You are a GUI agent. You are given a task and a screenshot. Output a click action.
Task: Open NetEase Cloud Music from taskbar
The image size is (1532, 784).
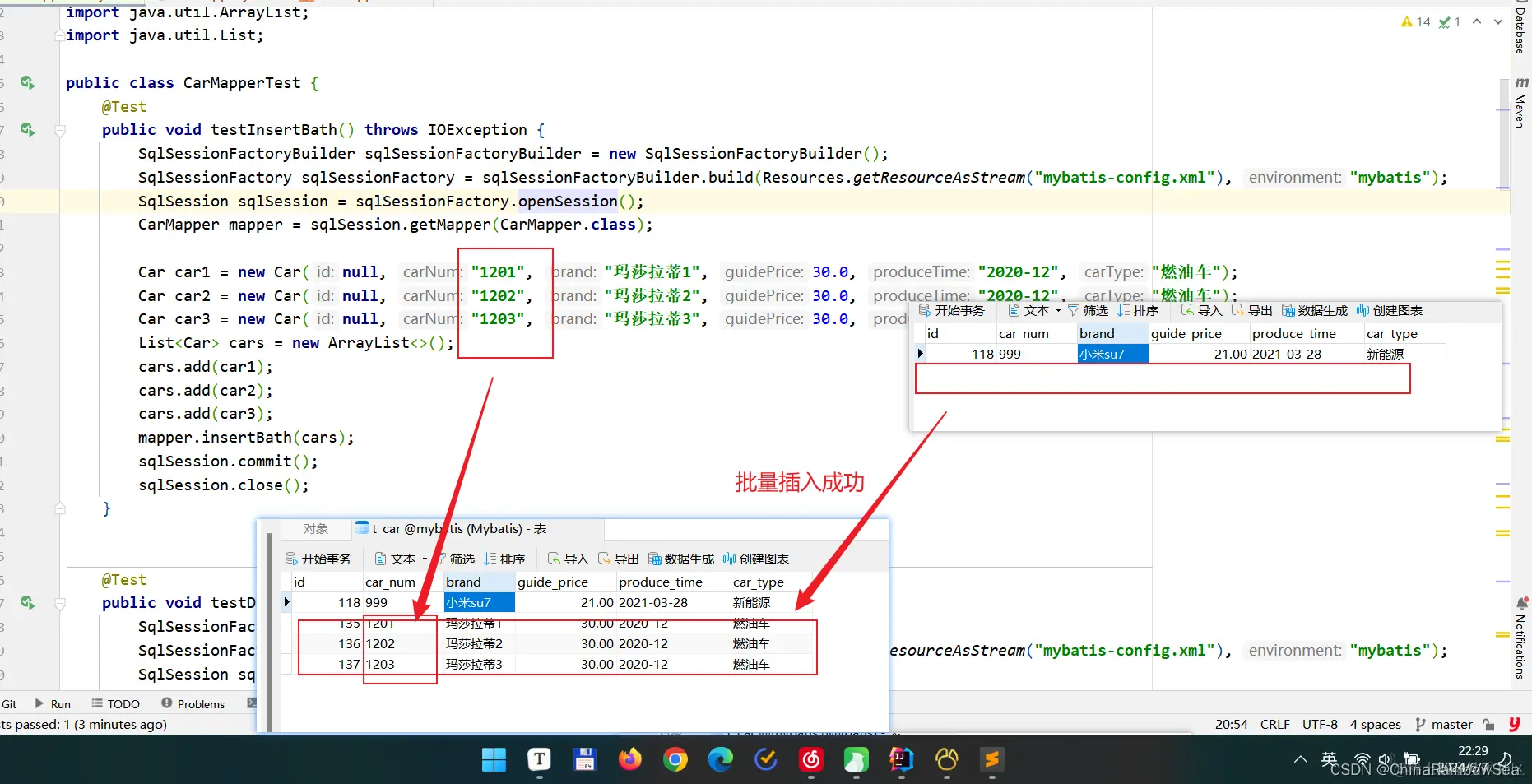811,760
